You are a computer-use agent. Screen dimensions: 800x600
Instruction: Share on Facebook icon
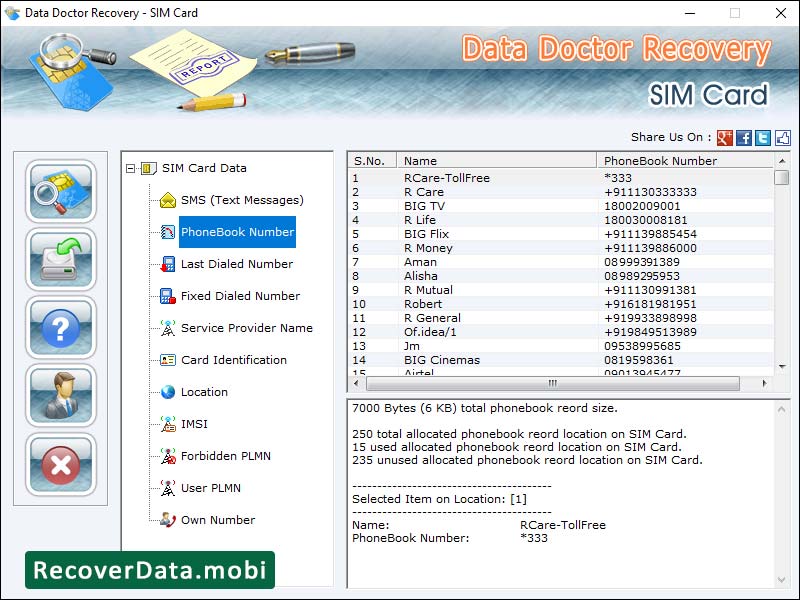(x=744, y=138)
